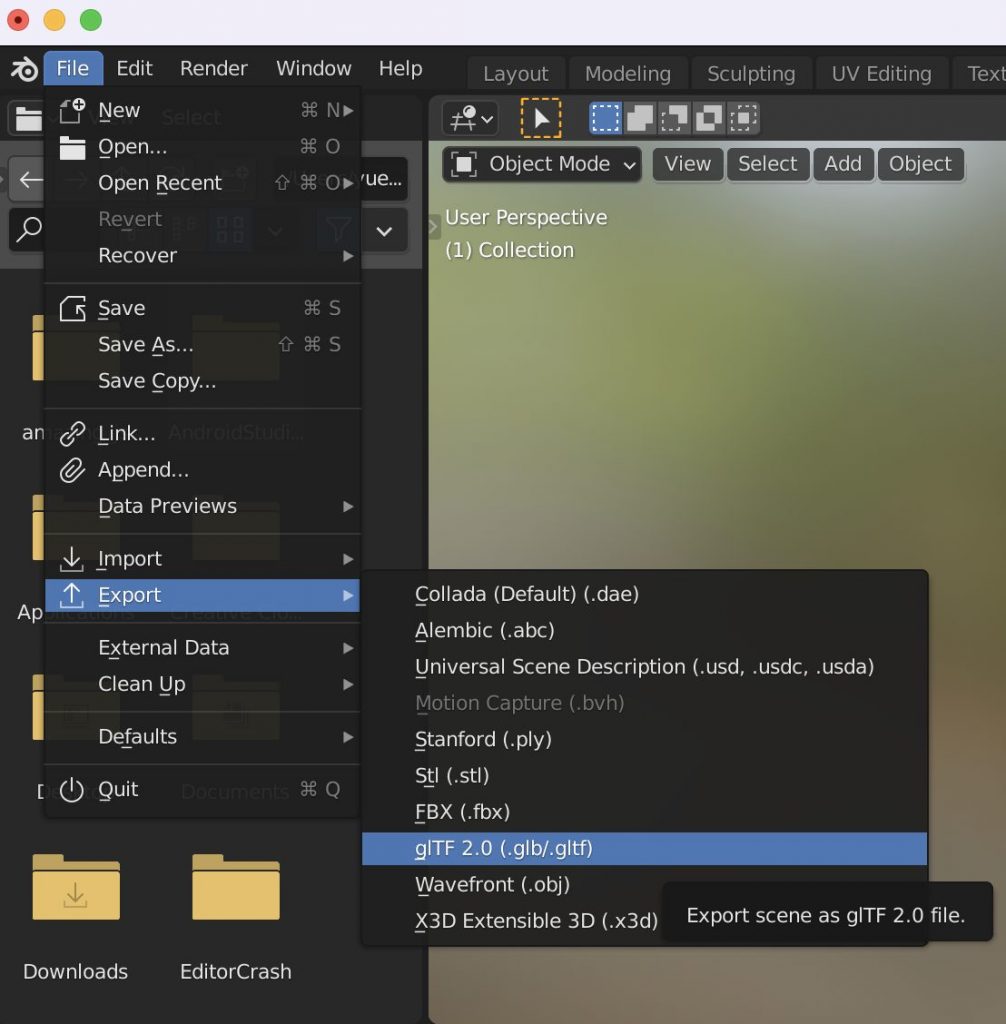The width and height of the screenshot is (1006, 1024).
Task: Click the viewport Add menu button
Action: point(843,164)
